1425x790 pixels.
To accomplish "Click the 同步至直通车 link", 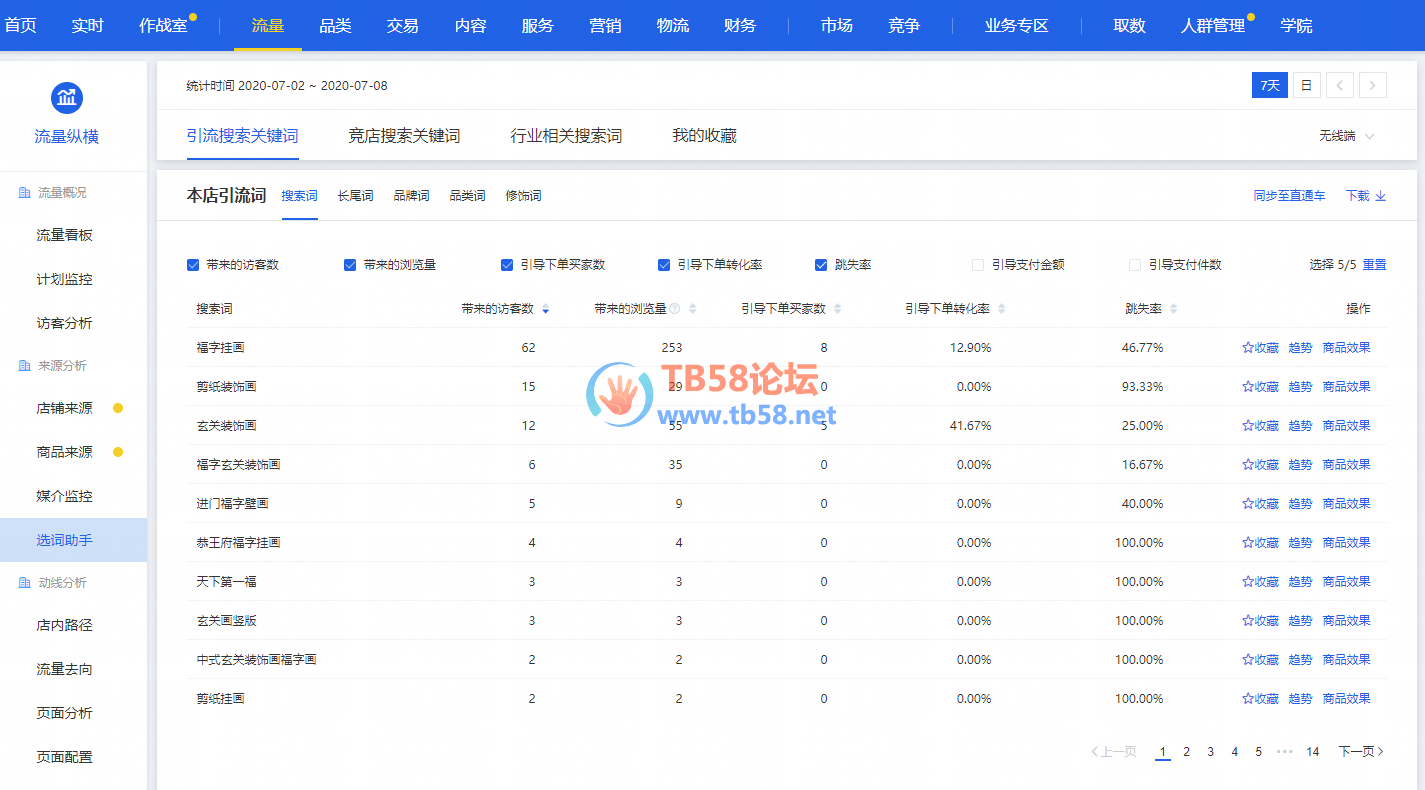I will coord(1289,196).
